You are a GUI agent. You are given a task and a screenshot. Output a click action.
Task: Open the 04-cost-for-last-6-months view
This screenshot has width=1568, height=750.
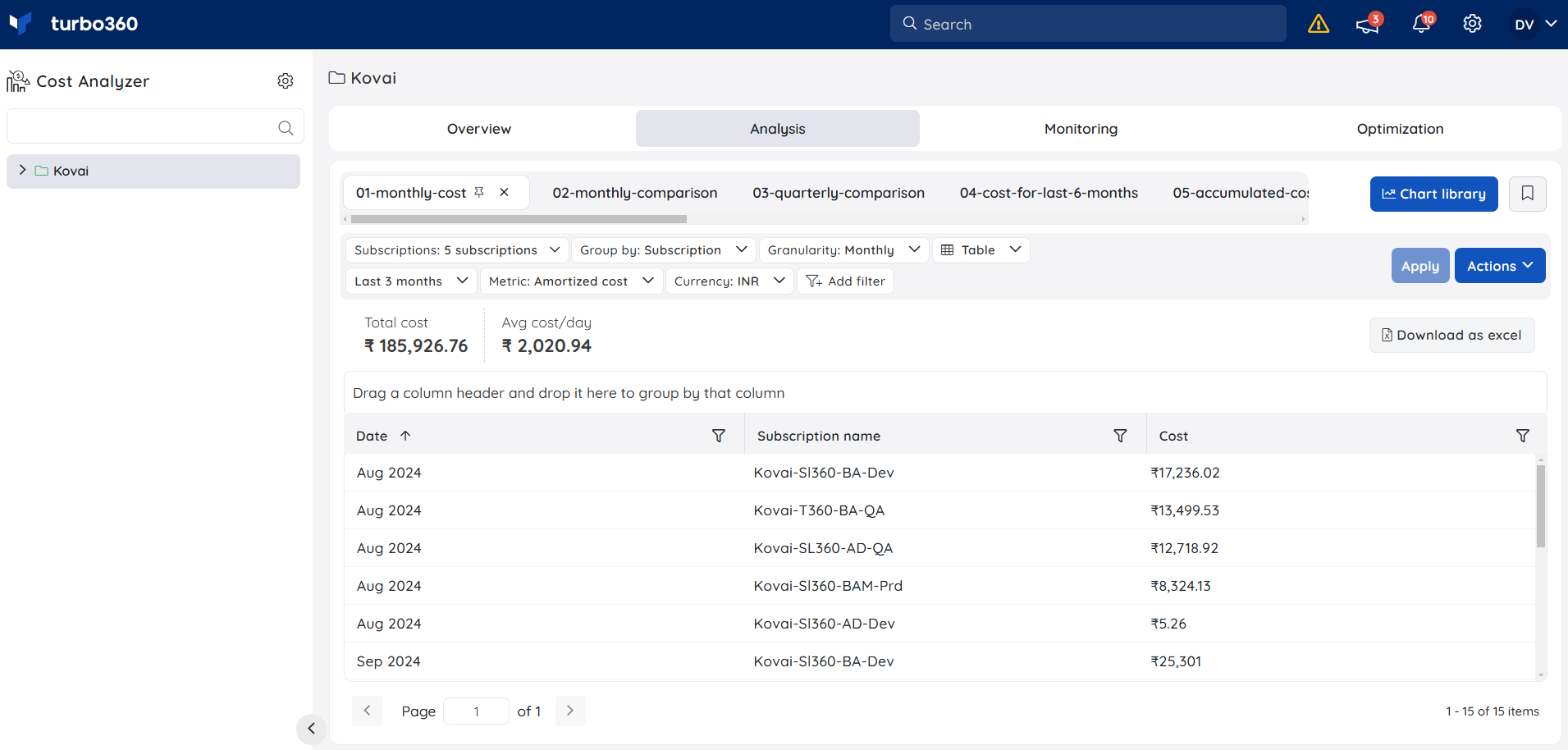(x=1049, y=193)
